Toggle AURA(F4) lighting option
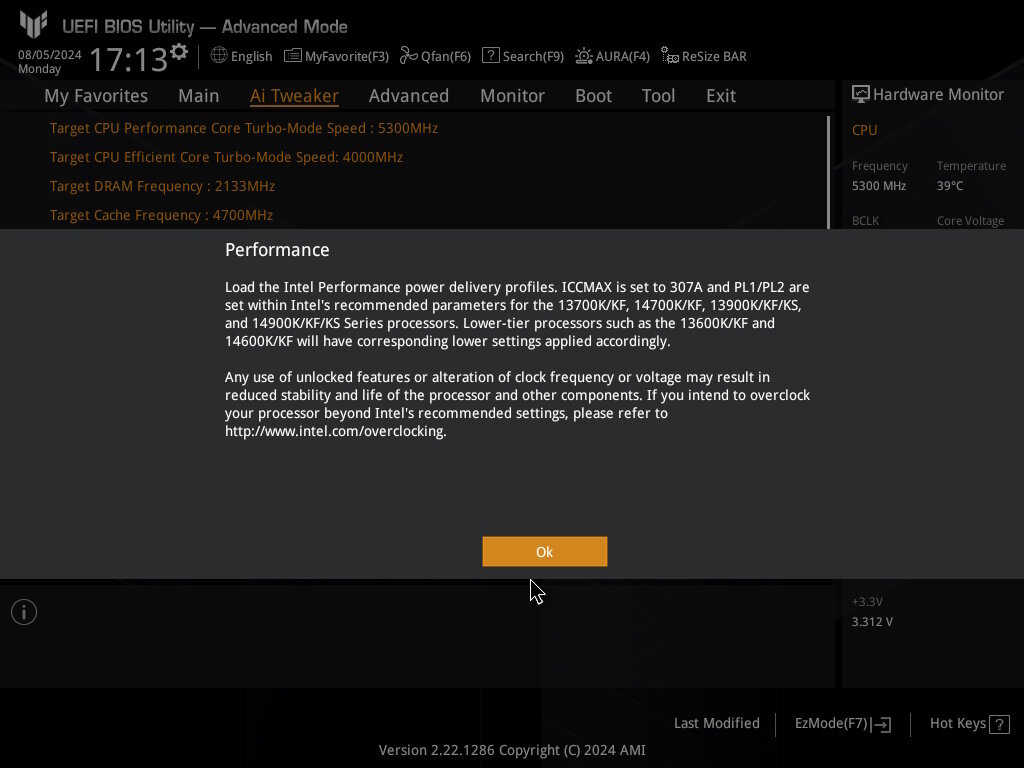 623,57
